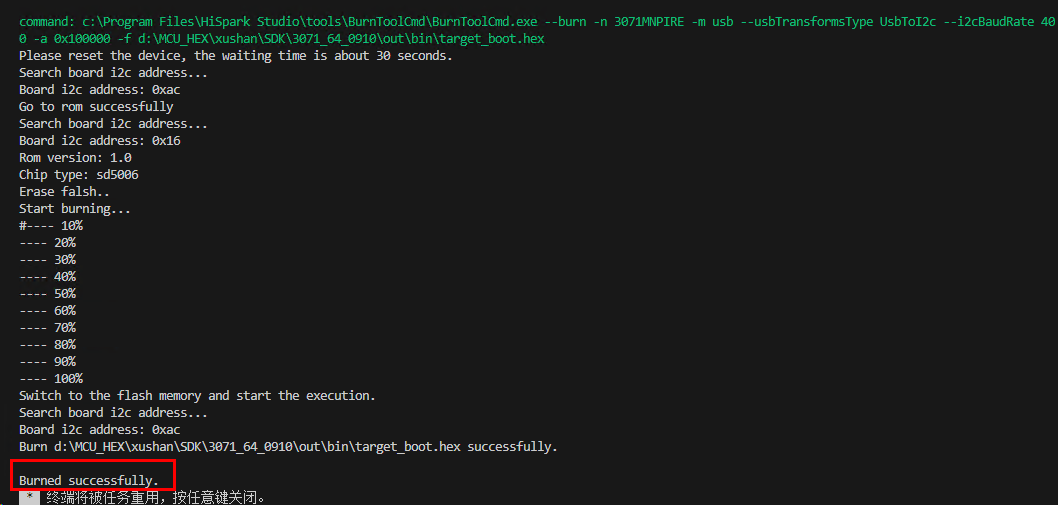Click the 'Rom version: 1.0' line
1058x505 pixels.
(x=75, y=158)
